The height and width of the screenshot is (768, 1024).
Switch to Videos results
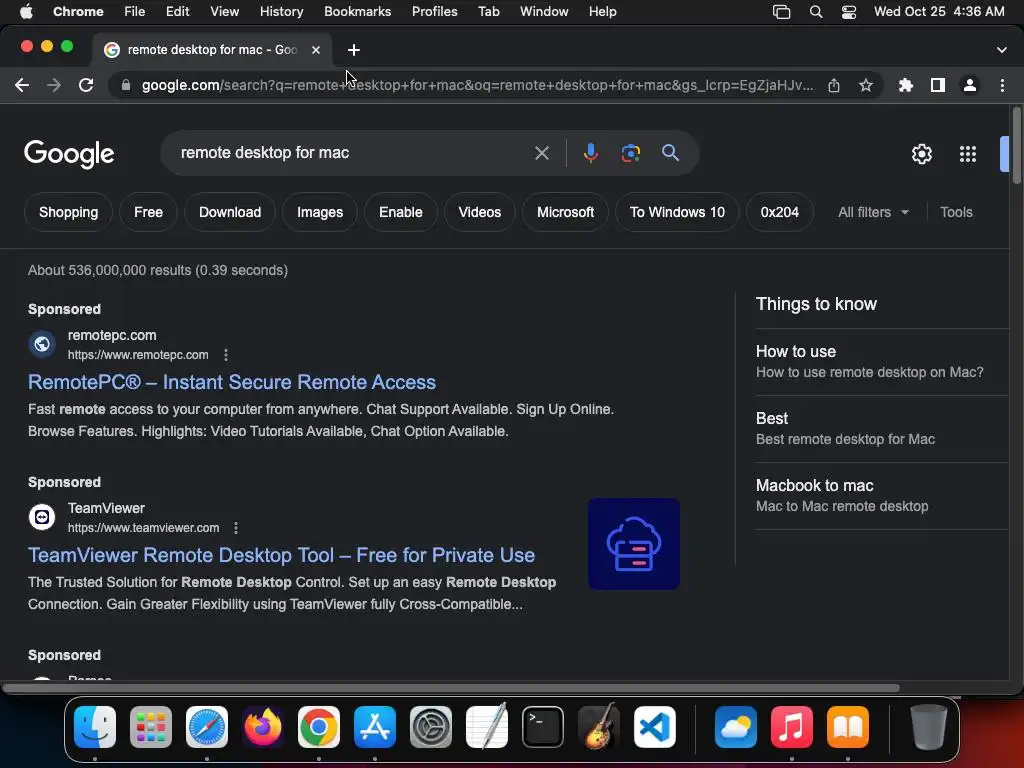click(x=479, y=212)
